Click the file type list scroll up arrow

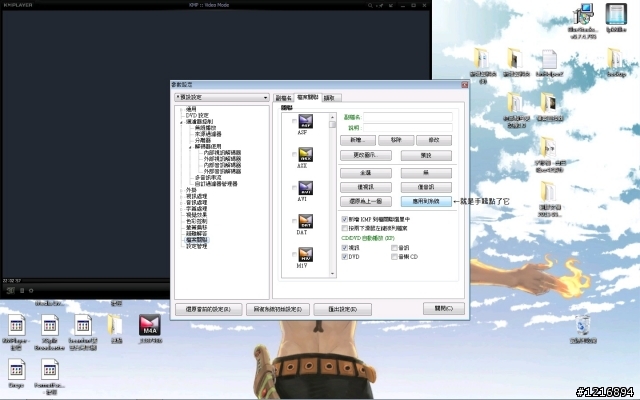[x=332, y=117]
